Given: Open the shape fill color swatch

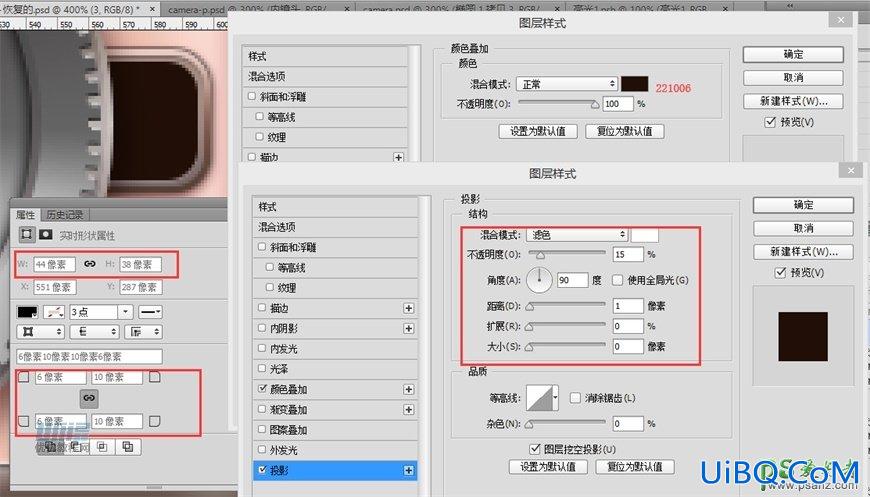Looking at the screenshot, I should coord(27,312).
